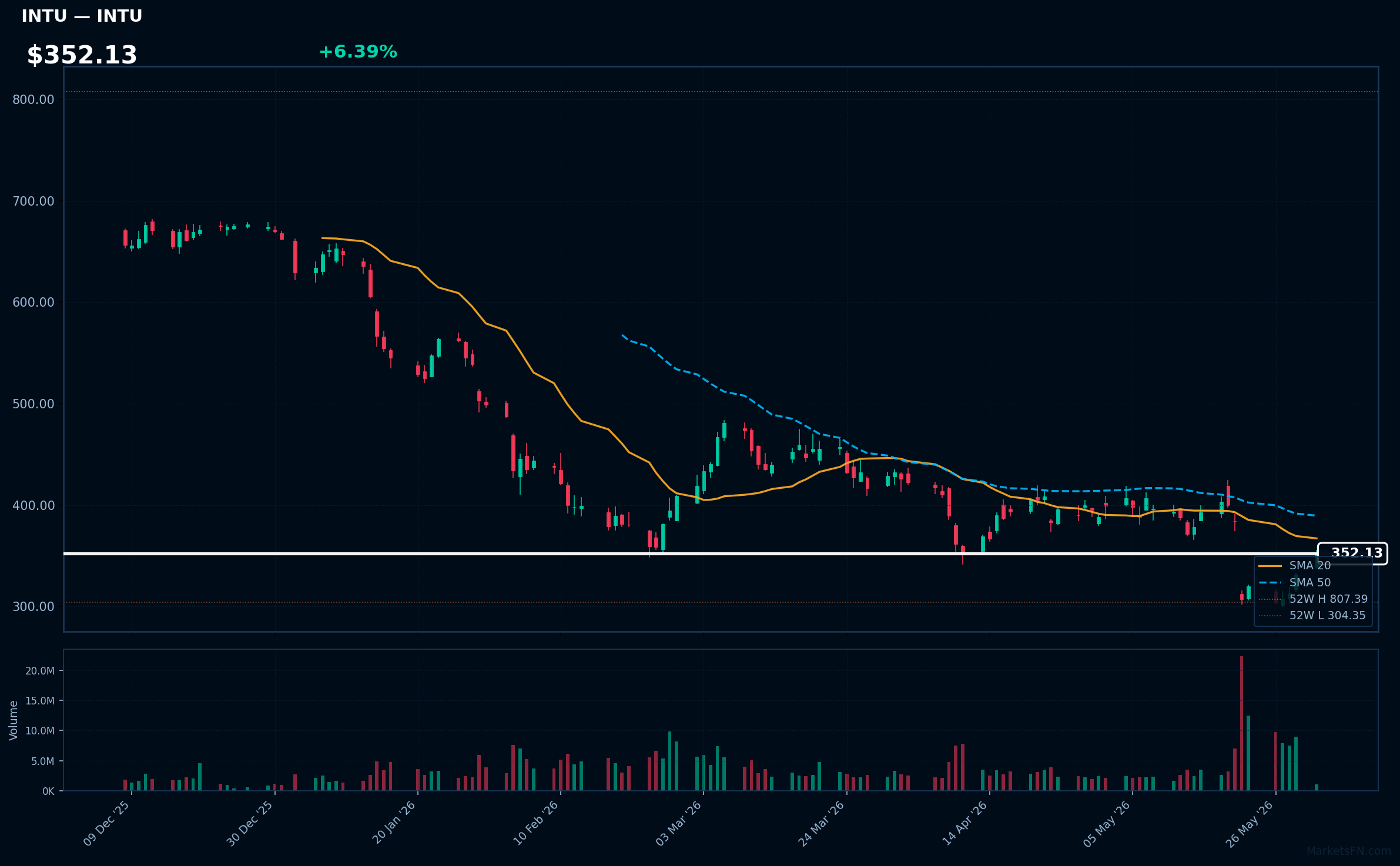
Task: Click the INTU — INTU chart title
Action: tap(82, 16)
